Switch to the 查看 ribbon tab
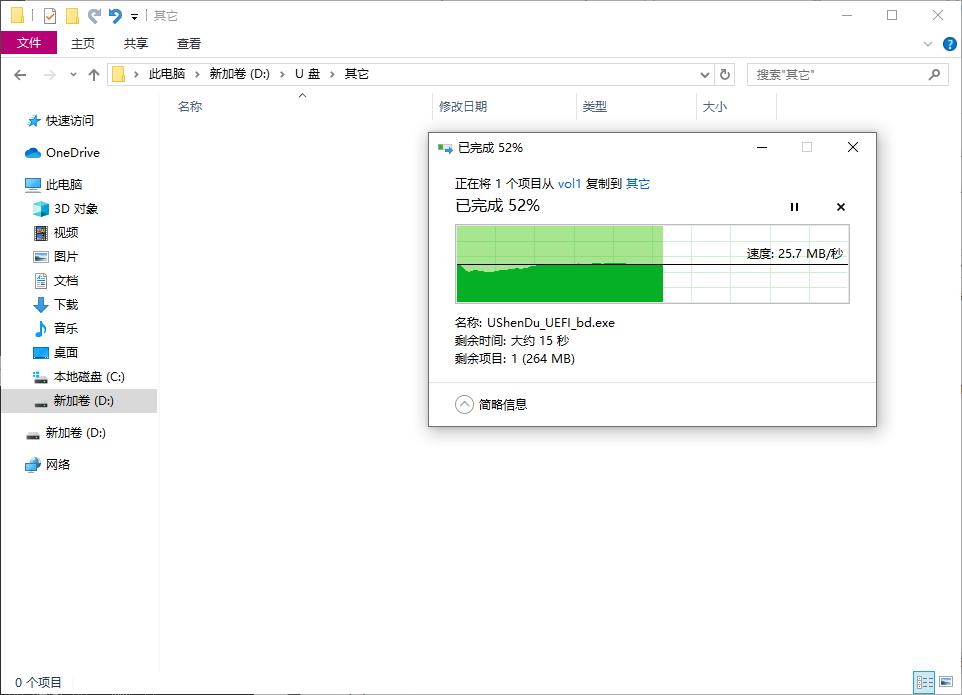 188,43
